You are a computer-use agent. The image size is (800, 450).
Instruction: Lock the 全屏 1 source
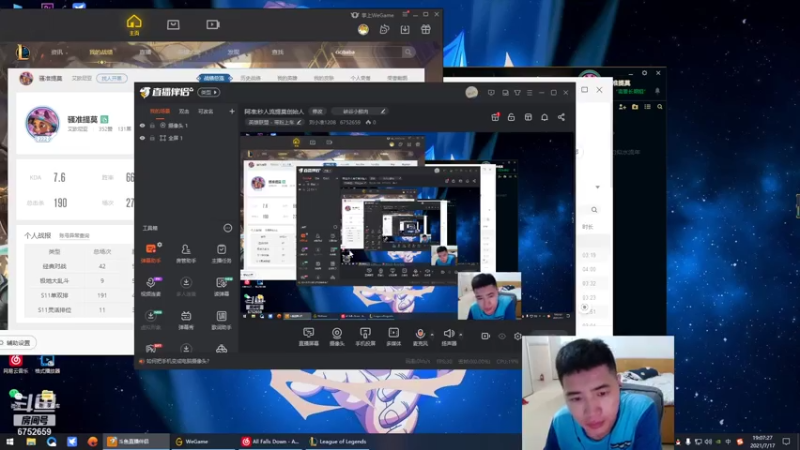click(152, 138)
